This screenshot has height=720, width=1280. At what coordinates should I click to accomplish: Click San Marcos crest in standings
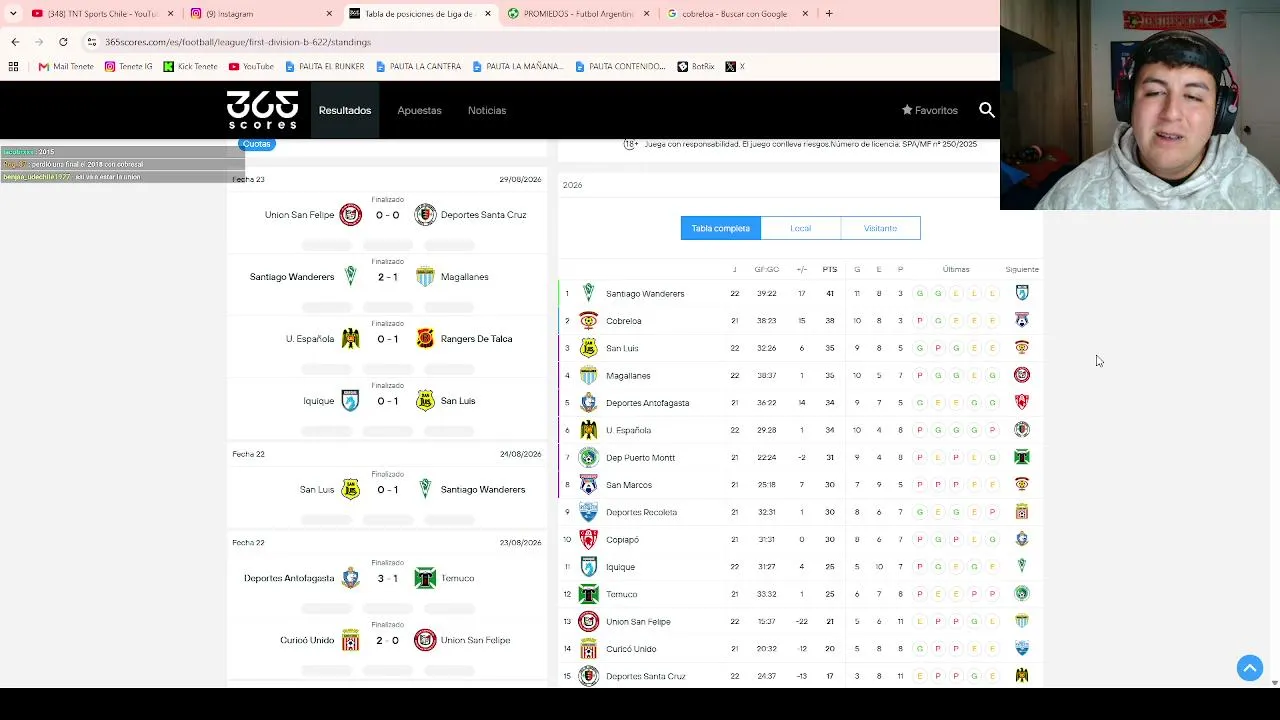click(x=589, y=485)
